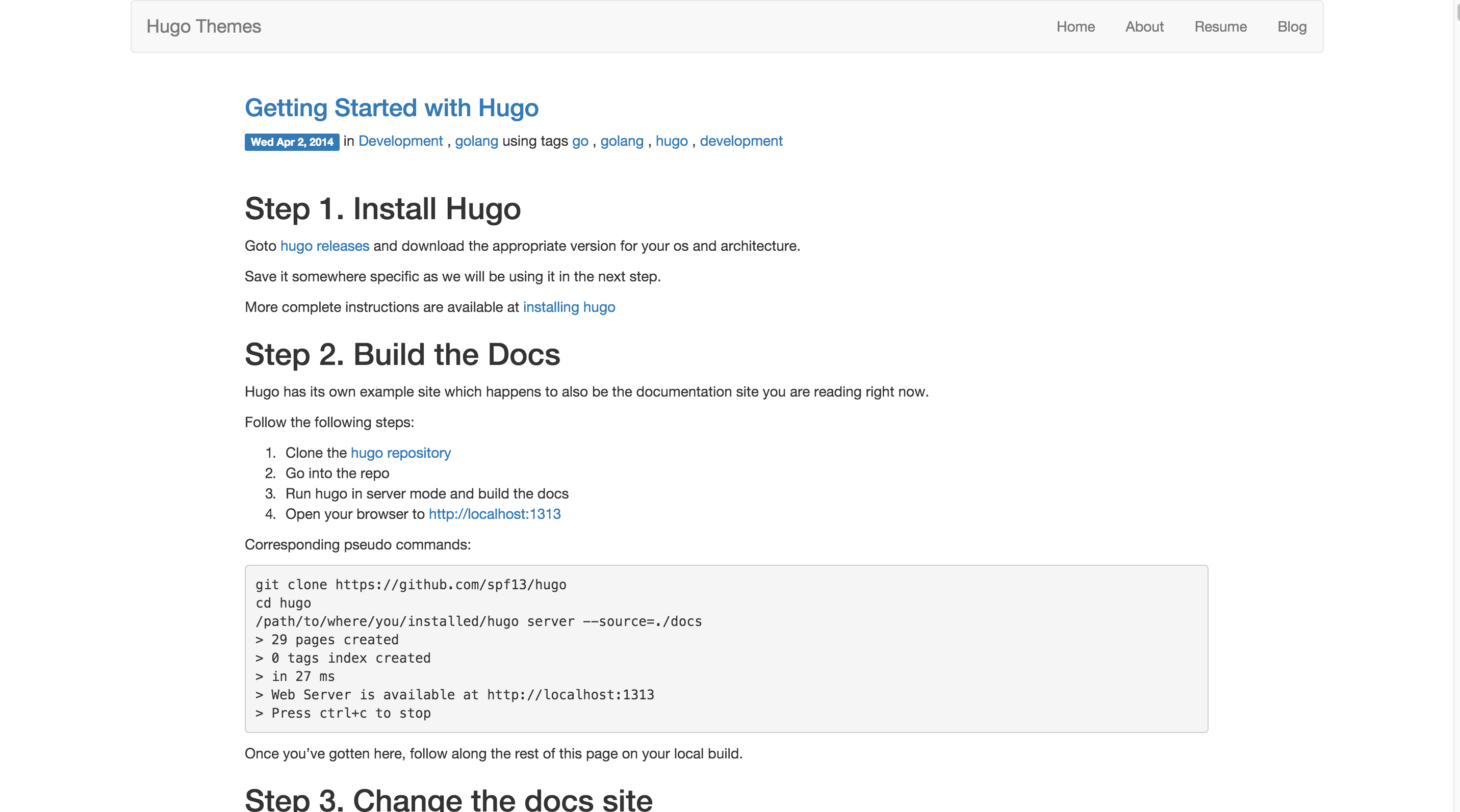Click the golang tag link
The image size is (1460, 812).
click(622, 141)
